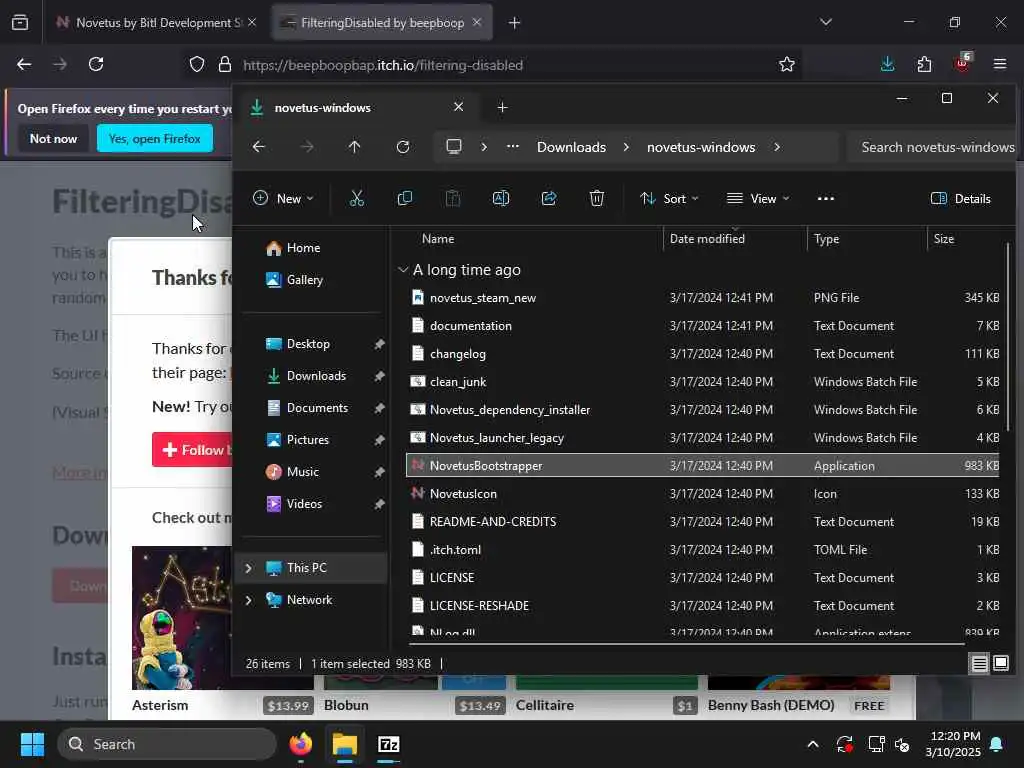Select the README-AND-CREDITS text document
Viewport: 1024px width, 768px height.
[x=703, y=522]
